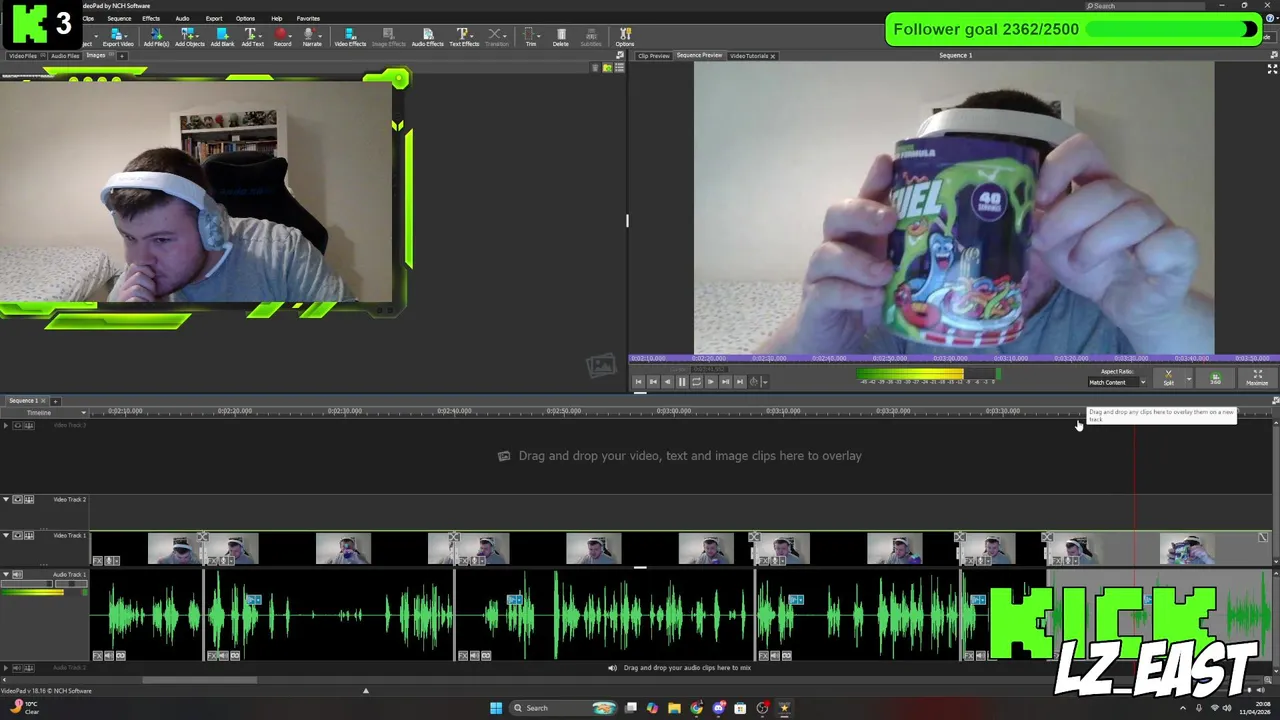Open the Audio menu
1280x720 pixels.
point(182,18)
